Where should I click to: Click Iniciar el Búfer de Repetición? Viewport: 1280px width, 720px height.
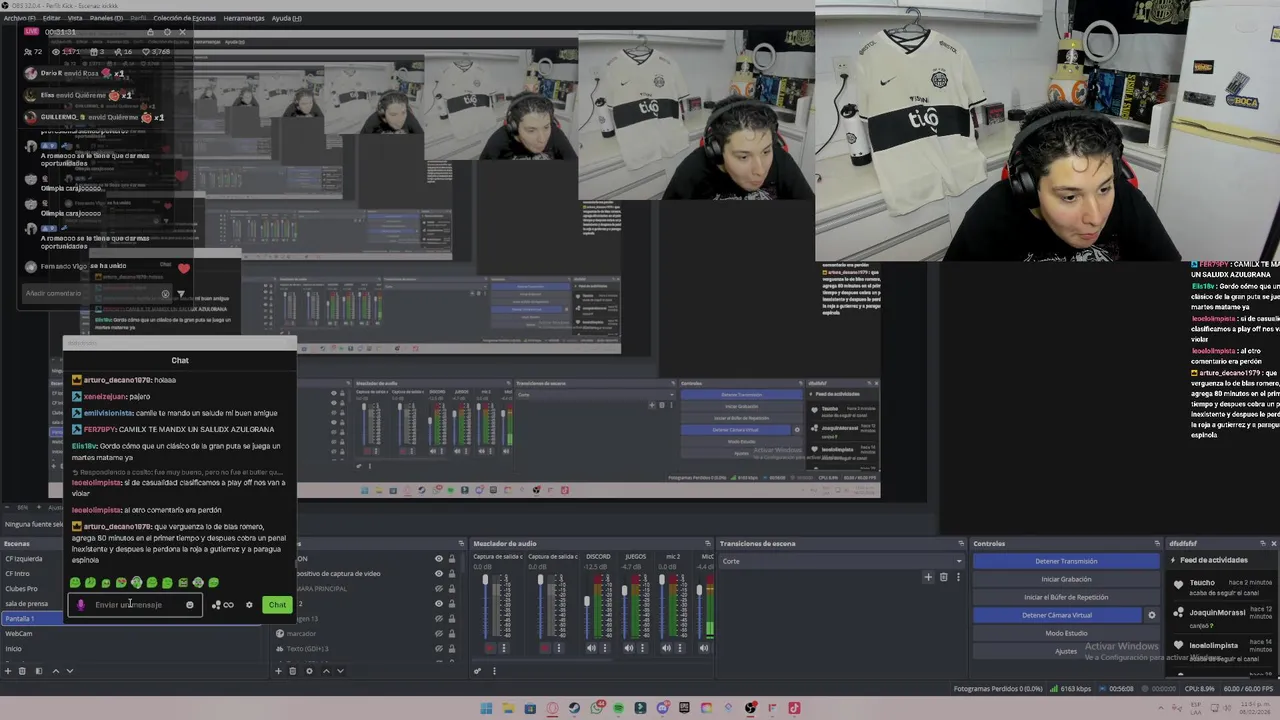(1066, 597)
